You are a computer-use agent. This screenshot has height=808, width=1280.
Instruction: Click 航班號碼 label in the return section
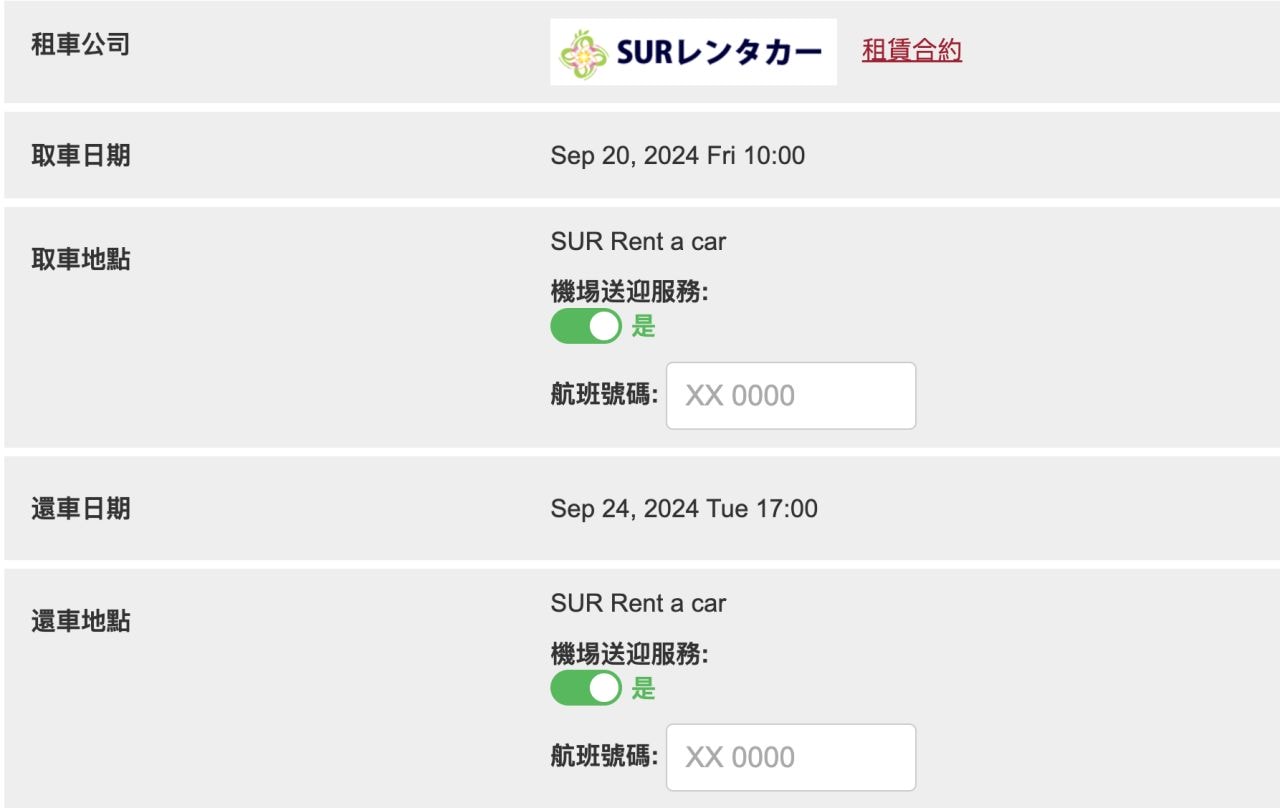click(x=604, y=756)
